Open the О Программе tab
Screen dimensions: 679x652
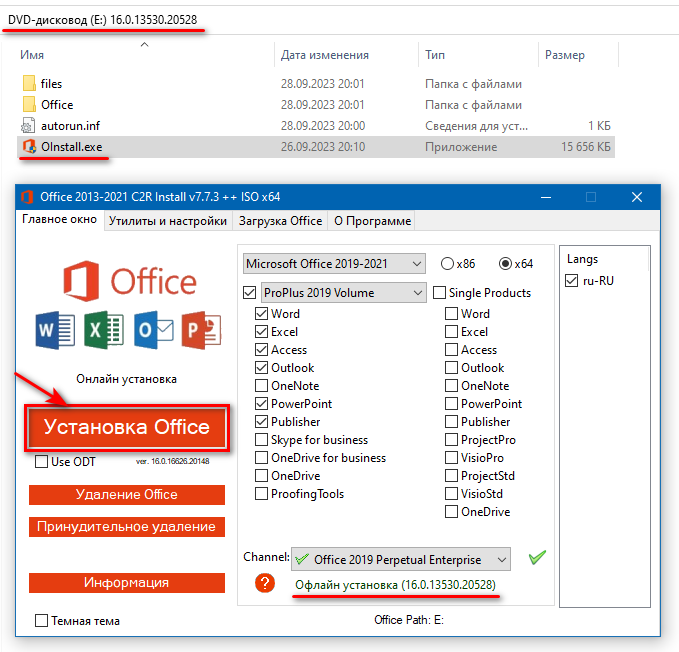click(372, 221)
